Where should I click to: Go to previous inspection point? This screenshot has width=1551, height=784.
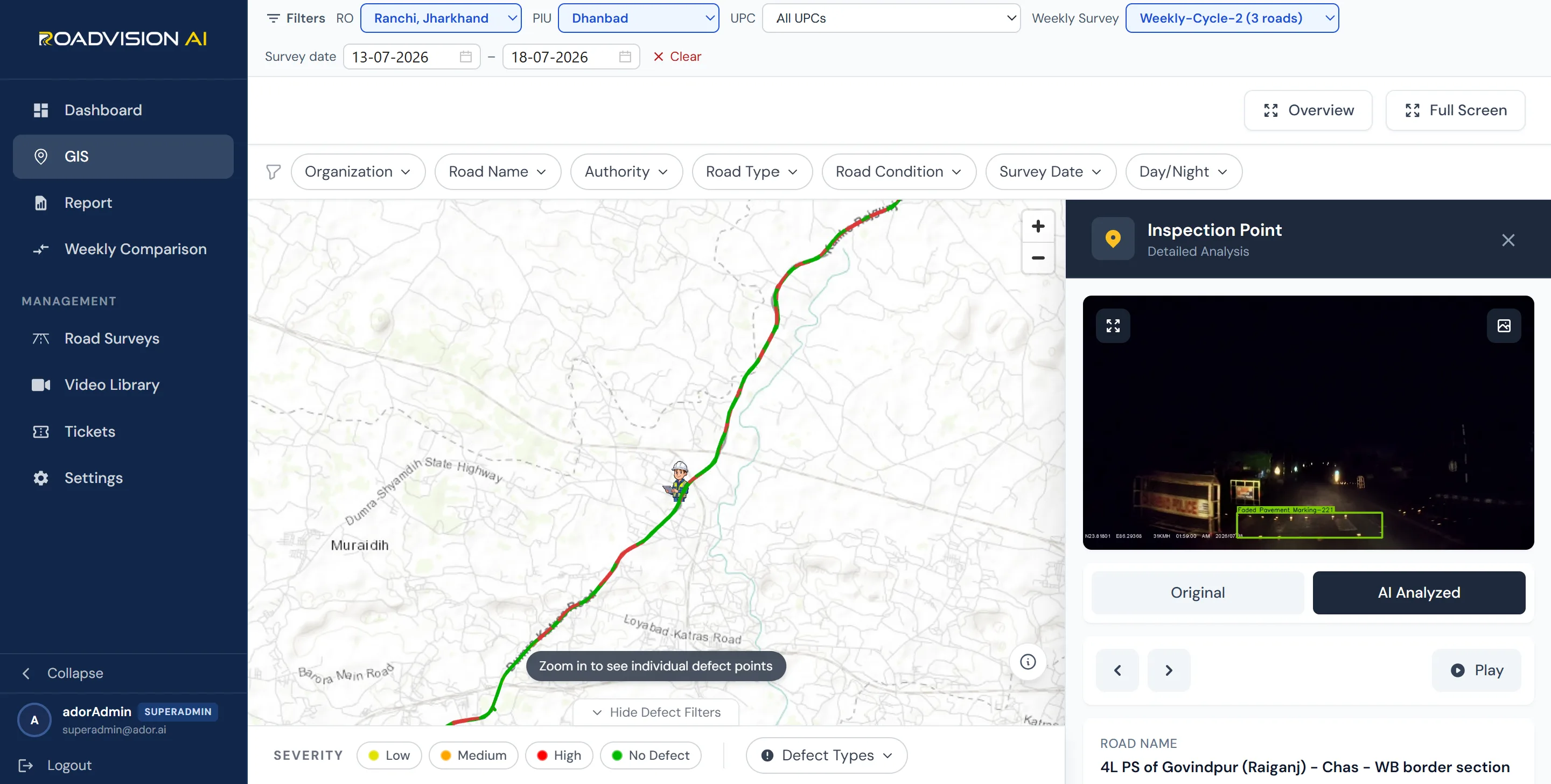[1117, 670]
